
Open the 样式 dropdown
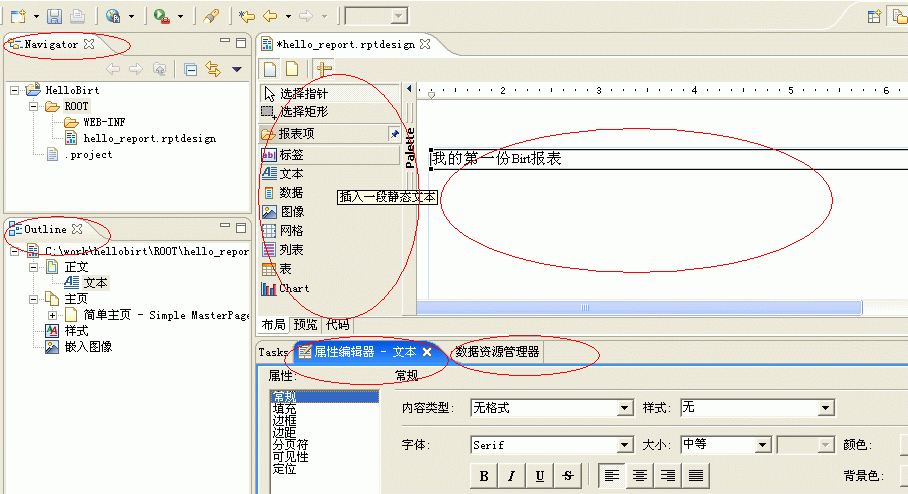(x=826, y=408)
